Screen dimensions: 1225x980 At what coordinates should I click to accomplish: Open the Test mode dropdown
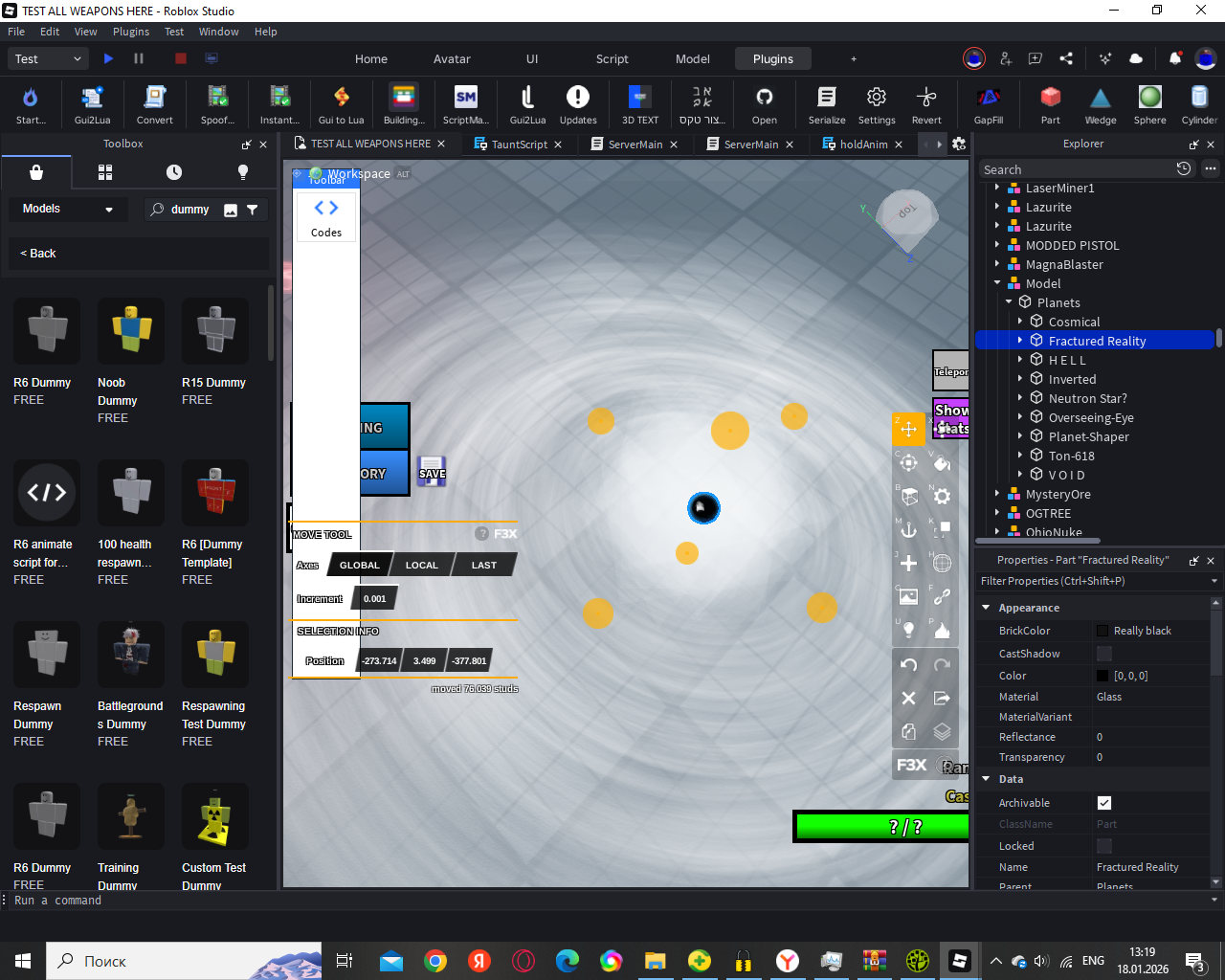tap(48, 58)
